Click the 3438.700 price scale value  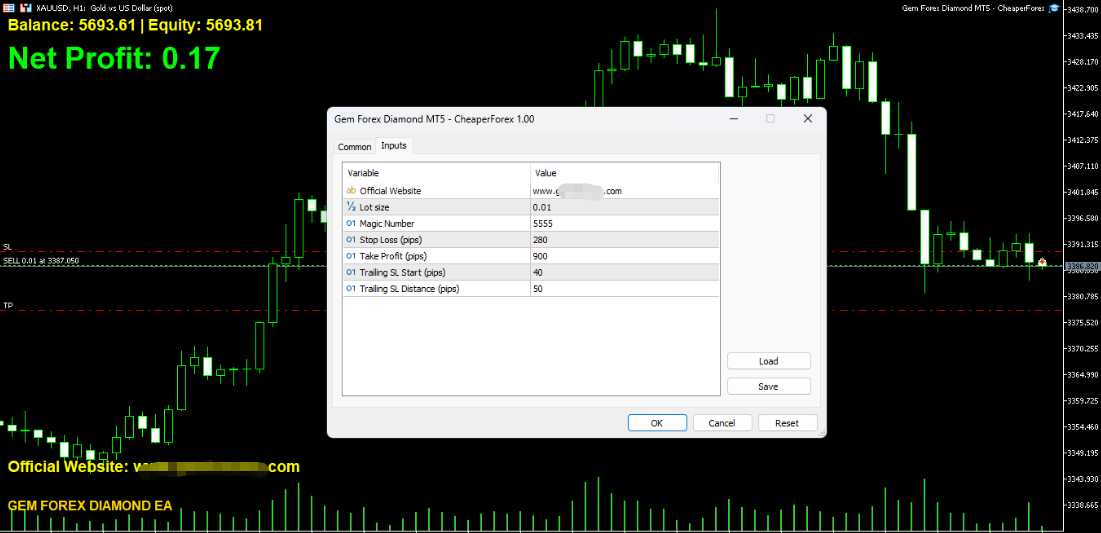[x=1083, y=9]
